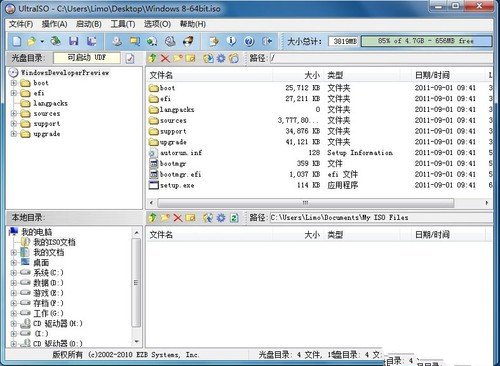The image size is (500, 366).
Task: Expand the sources folder in disc tree
Action: (14, 114)
